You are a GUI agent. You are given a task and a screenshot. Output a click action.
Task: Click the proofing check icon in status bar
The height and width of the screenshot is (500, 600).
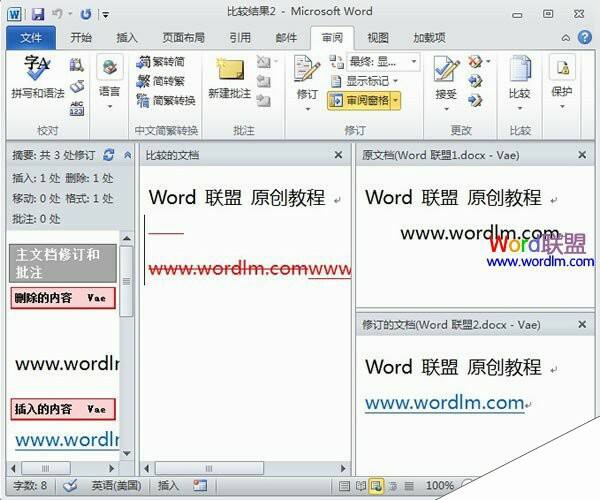71,486
